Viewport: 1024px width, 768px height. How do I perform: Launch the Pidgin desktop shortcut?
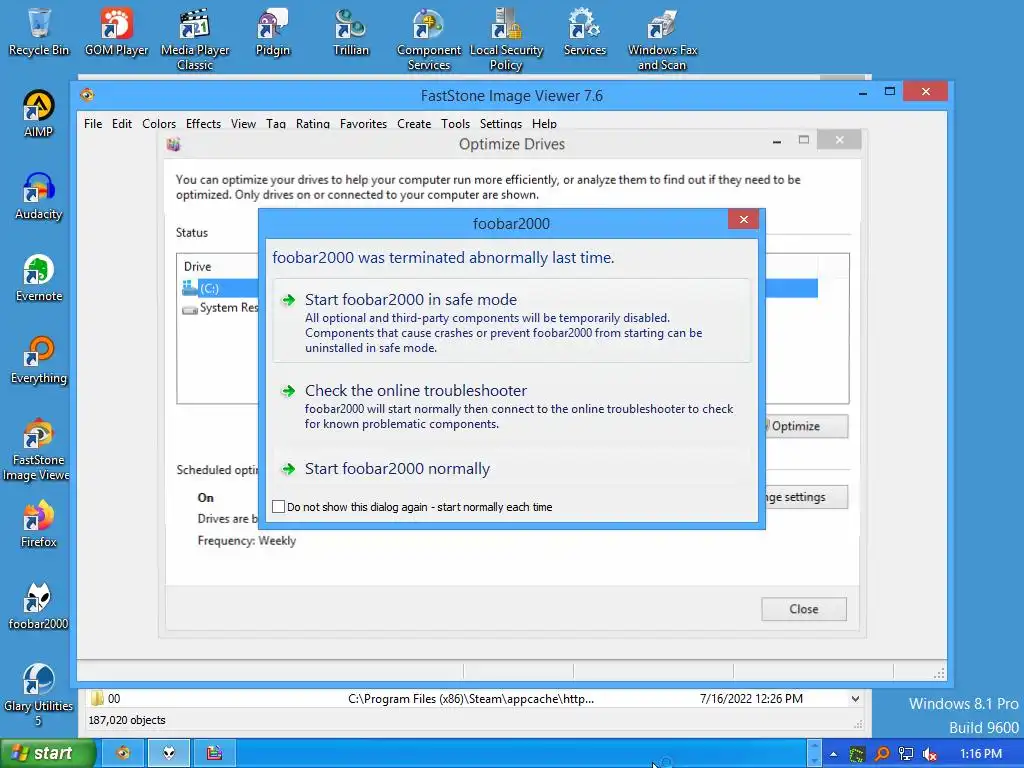coord(272,31)
